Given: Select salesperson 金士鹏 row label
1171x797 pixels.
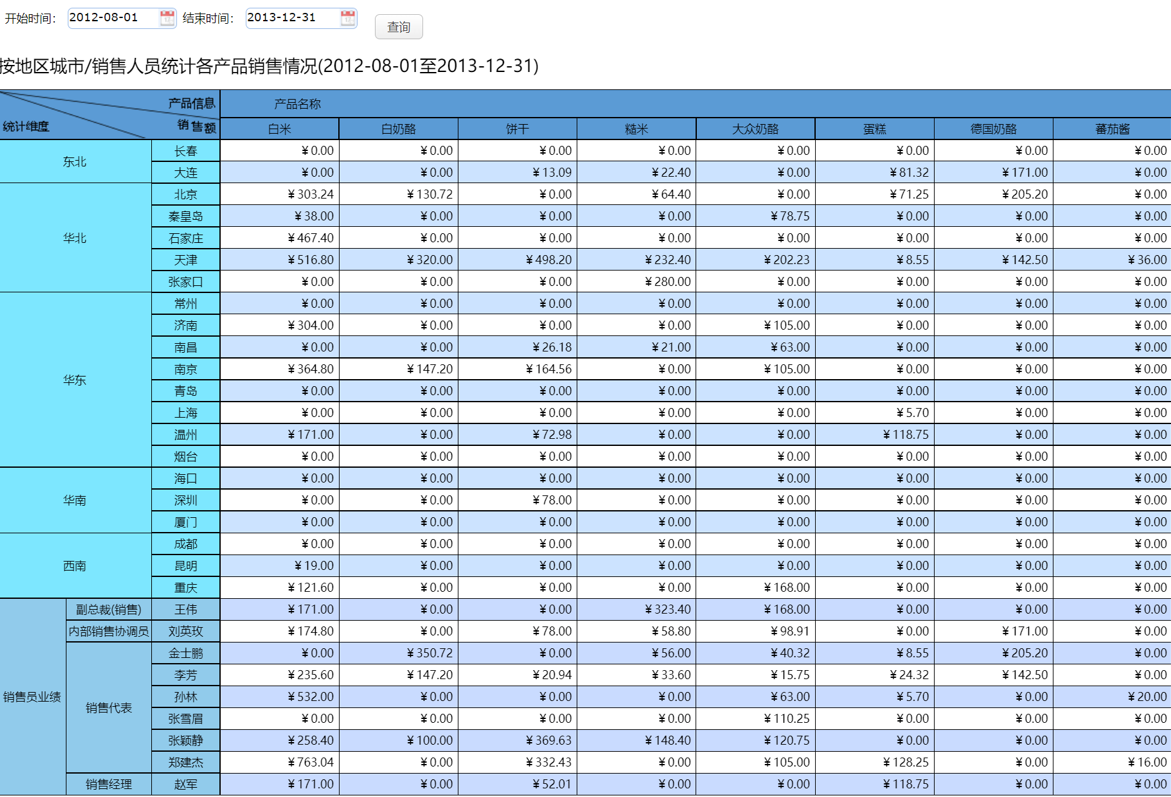Looking at the screenshot, I should click(186, 653).
